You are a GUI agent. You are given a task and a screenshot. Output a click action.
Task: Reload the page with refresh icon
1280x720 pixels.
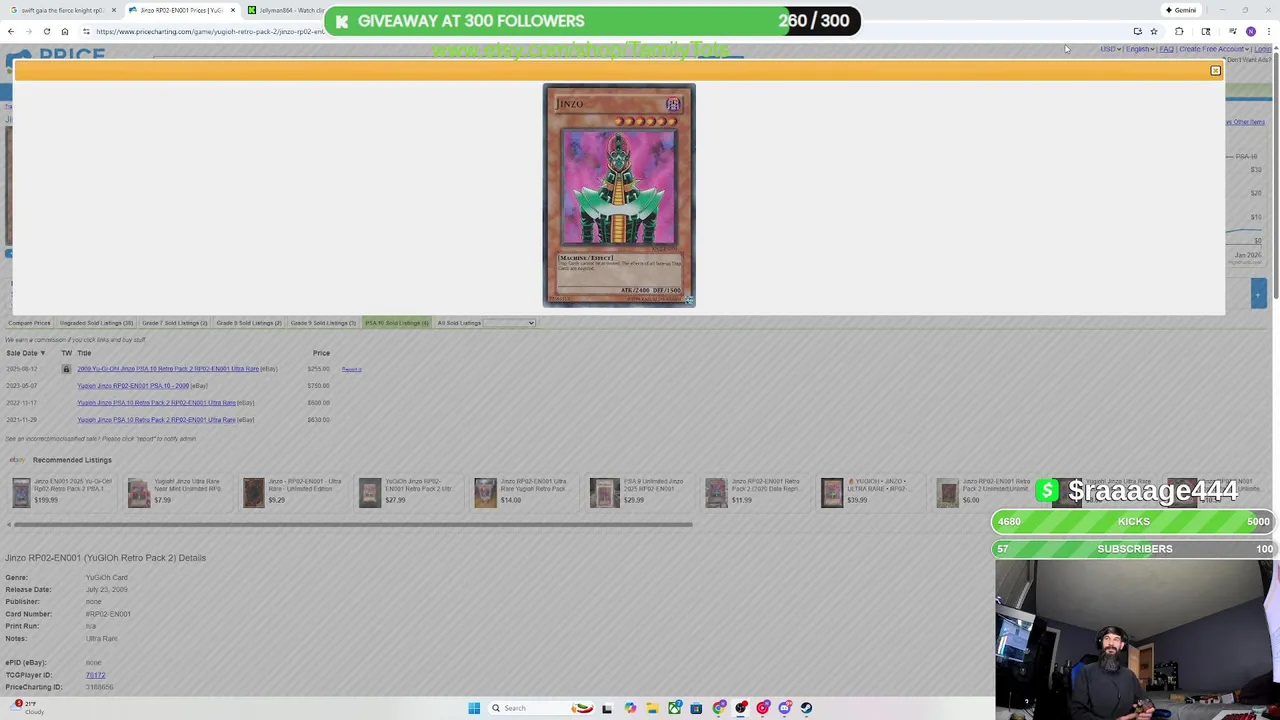click(47, 31)
